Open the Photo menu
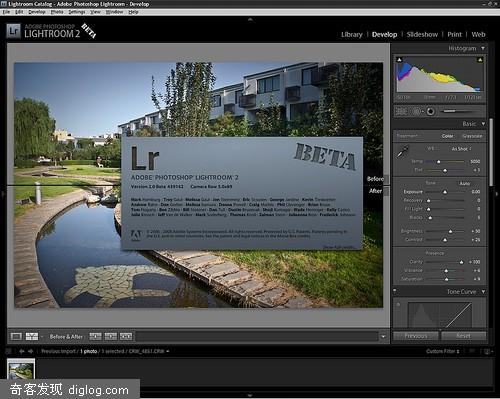This screenshot has width=500, height=399. click(57, 12)
